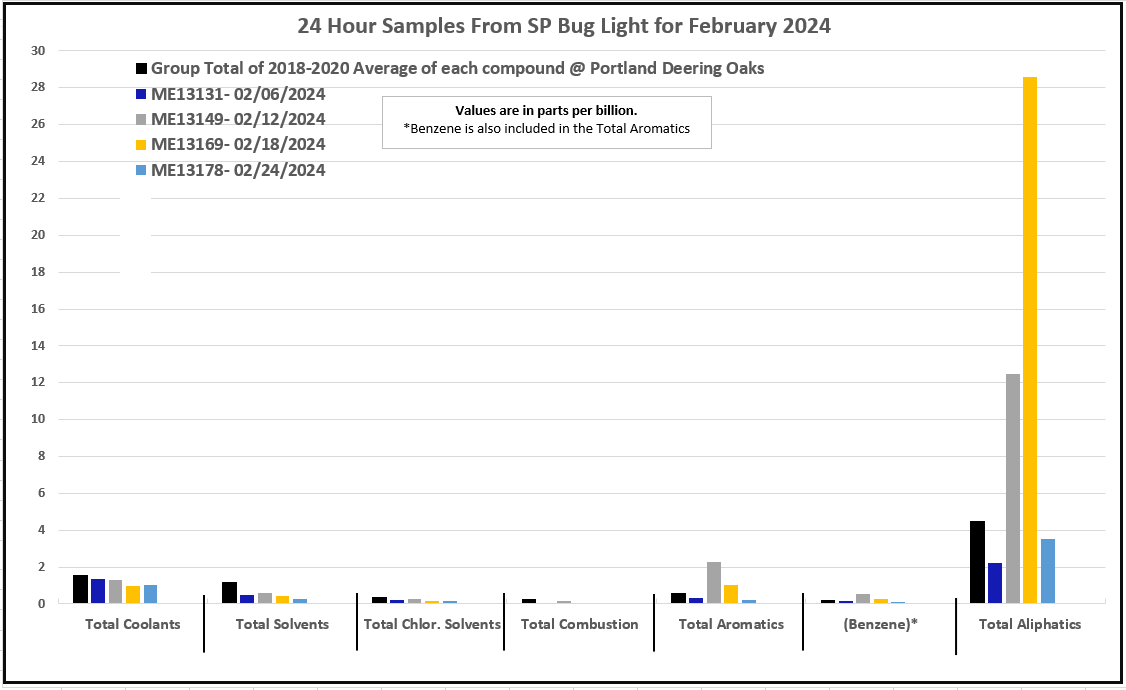Select the black Total Coolants bar
This screenshot has width=1126, height=690.
pyautogui.click(x=80, y=589)
